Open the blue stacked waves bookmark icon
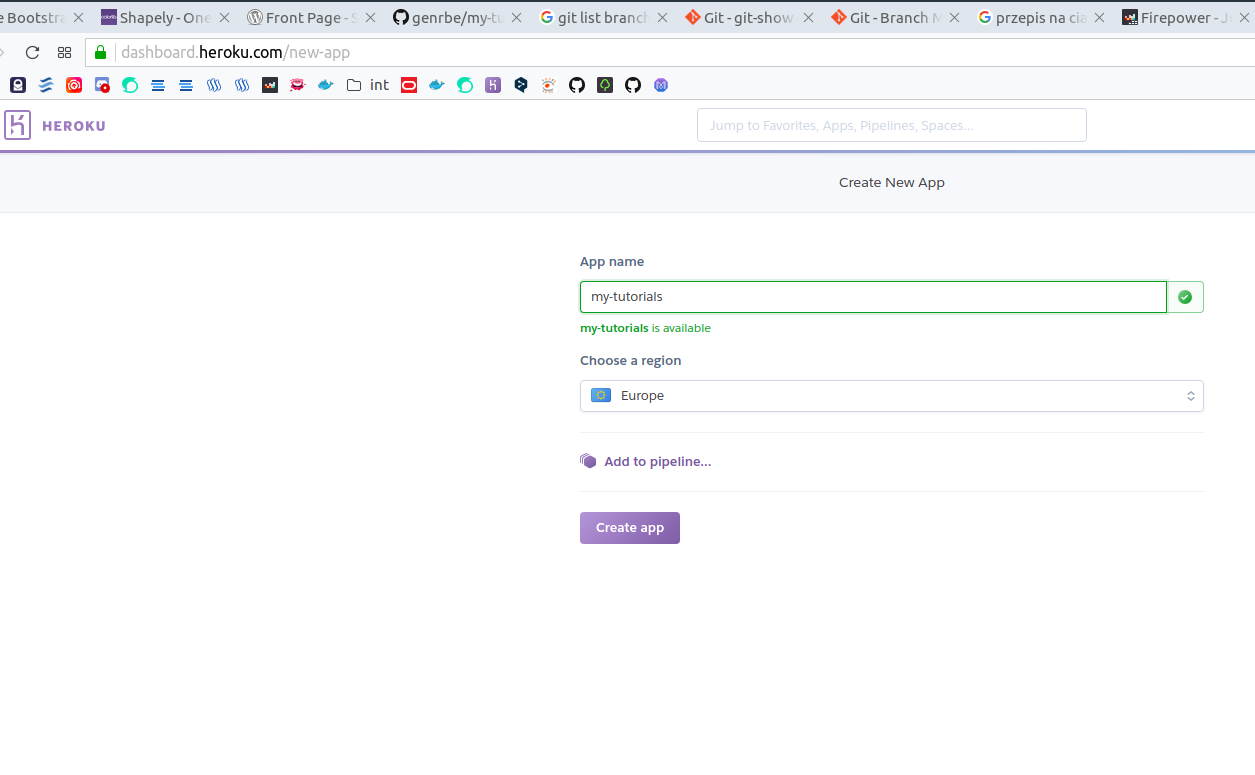1255x775 pixels. 46,85
